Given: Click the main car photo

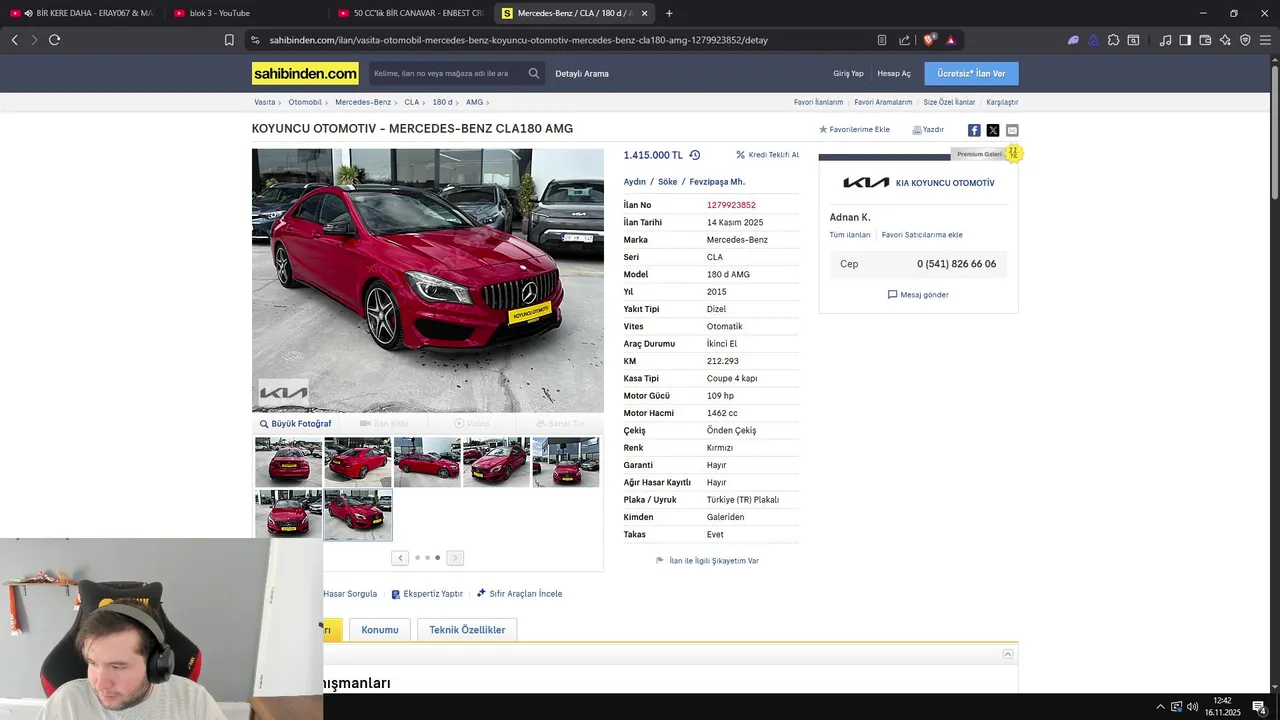Looking at the screenshot, I should click(428, 281).
